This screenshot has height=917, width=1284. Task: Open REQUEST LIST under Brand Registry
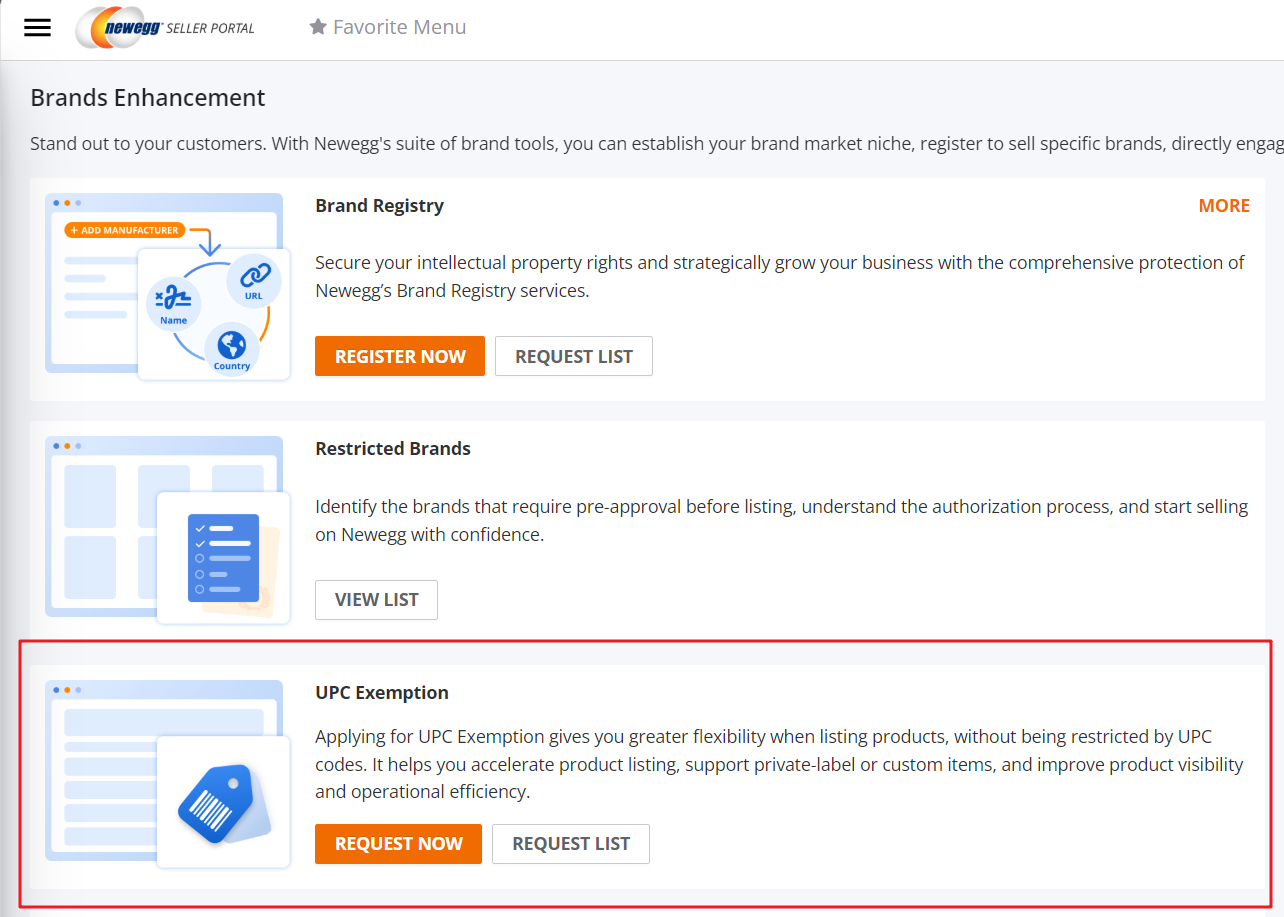point(573,357)
